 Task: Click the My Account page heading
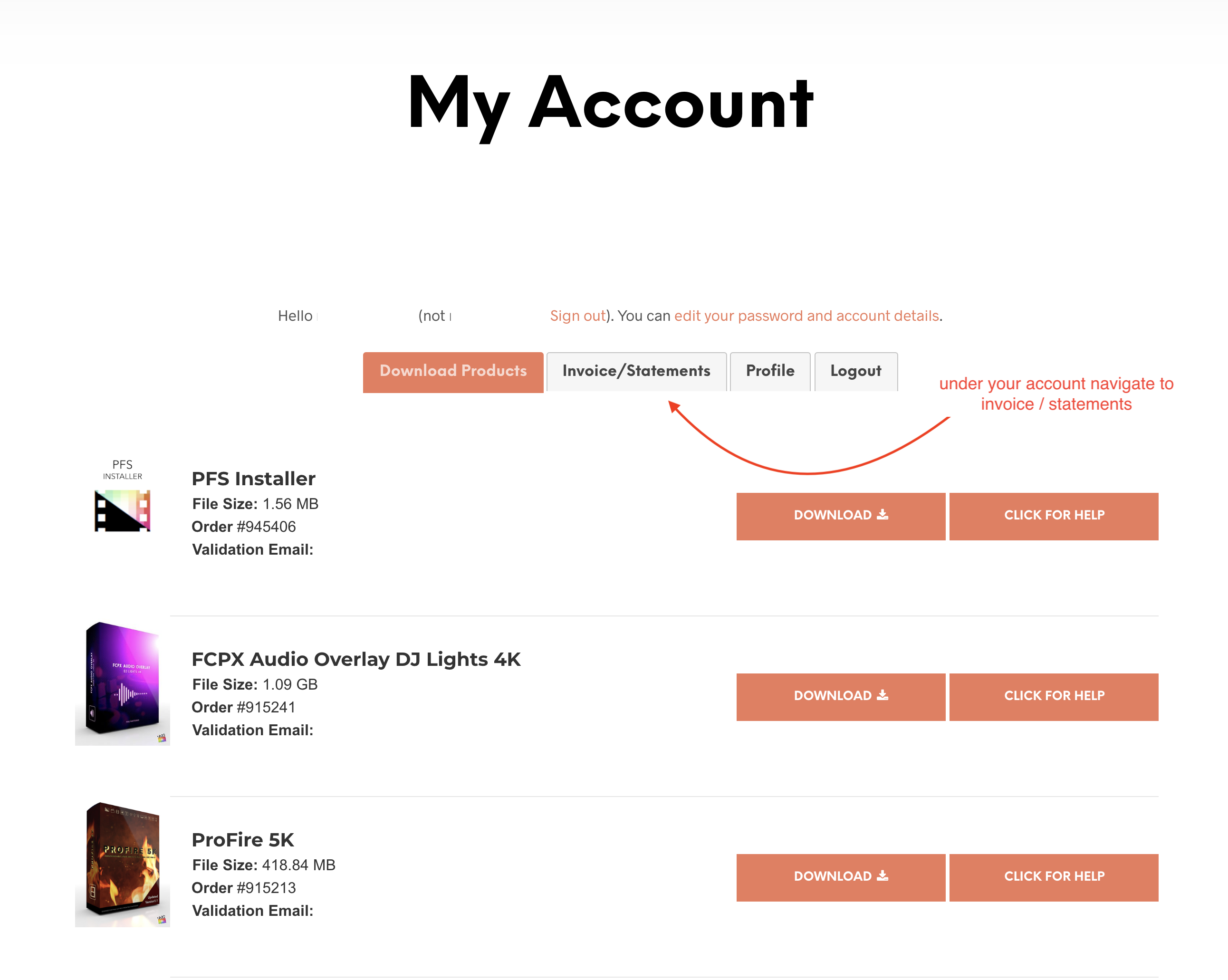611,106
